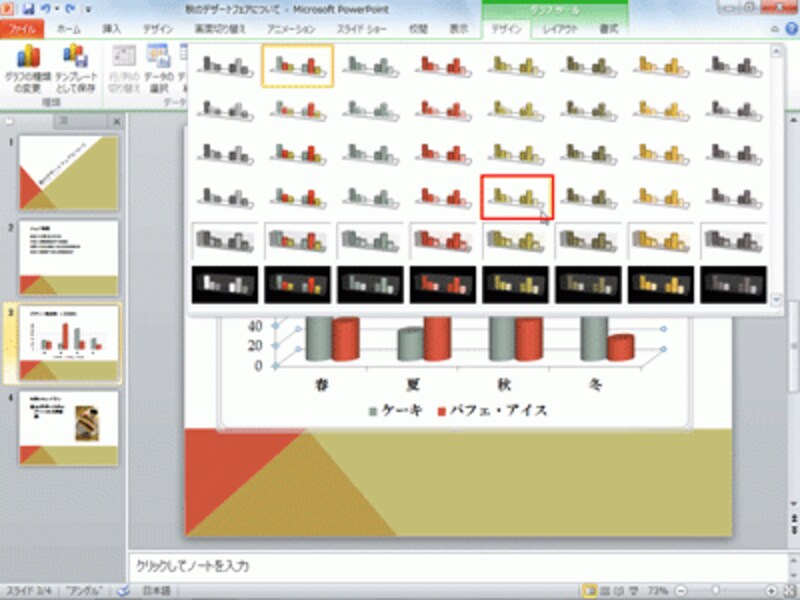800x600 pixels.
Task: Switch to Normal view button
Action: click(x=589, y=591)
